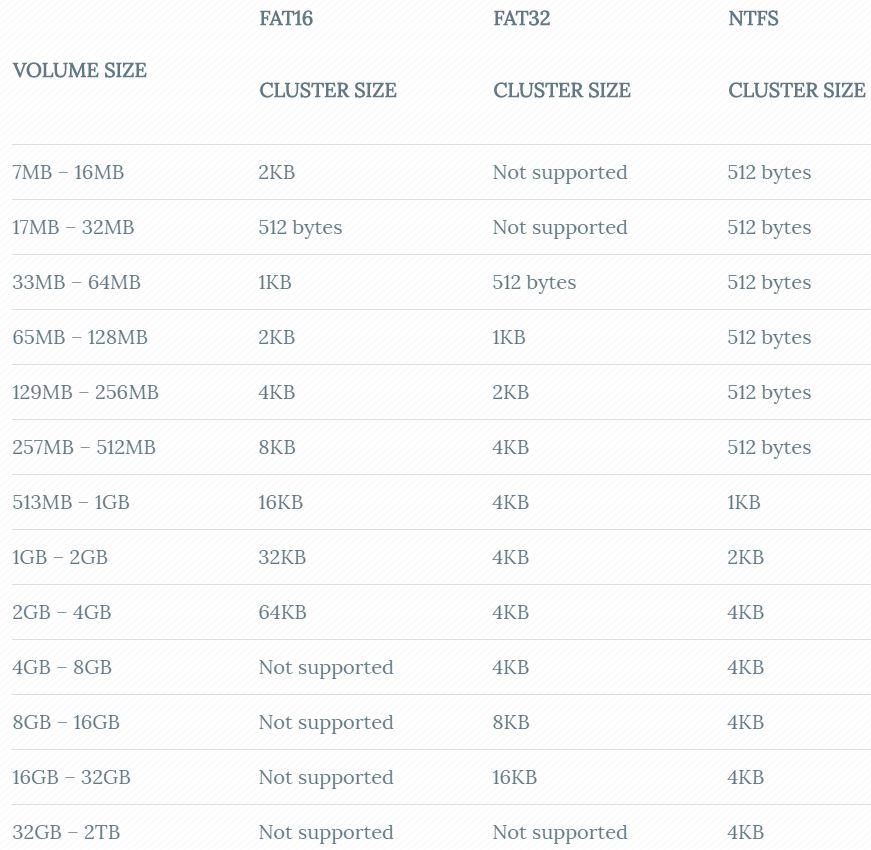Viewport: 871px width, 850px height.
Task: Click the FAT16 header text
Action: (x=286, y=18)
